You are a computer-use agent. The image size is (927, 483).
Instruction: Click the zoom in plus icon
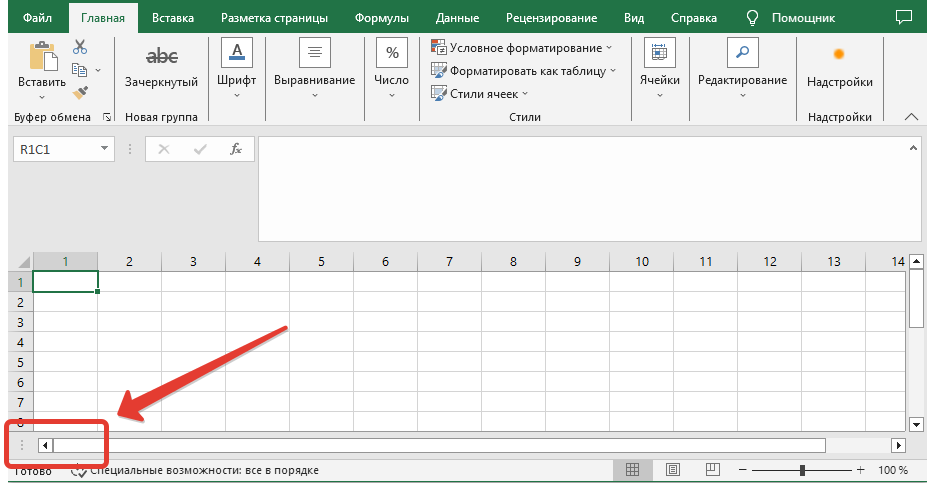(861, 470)
